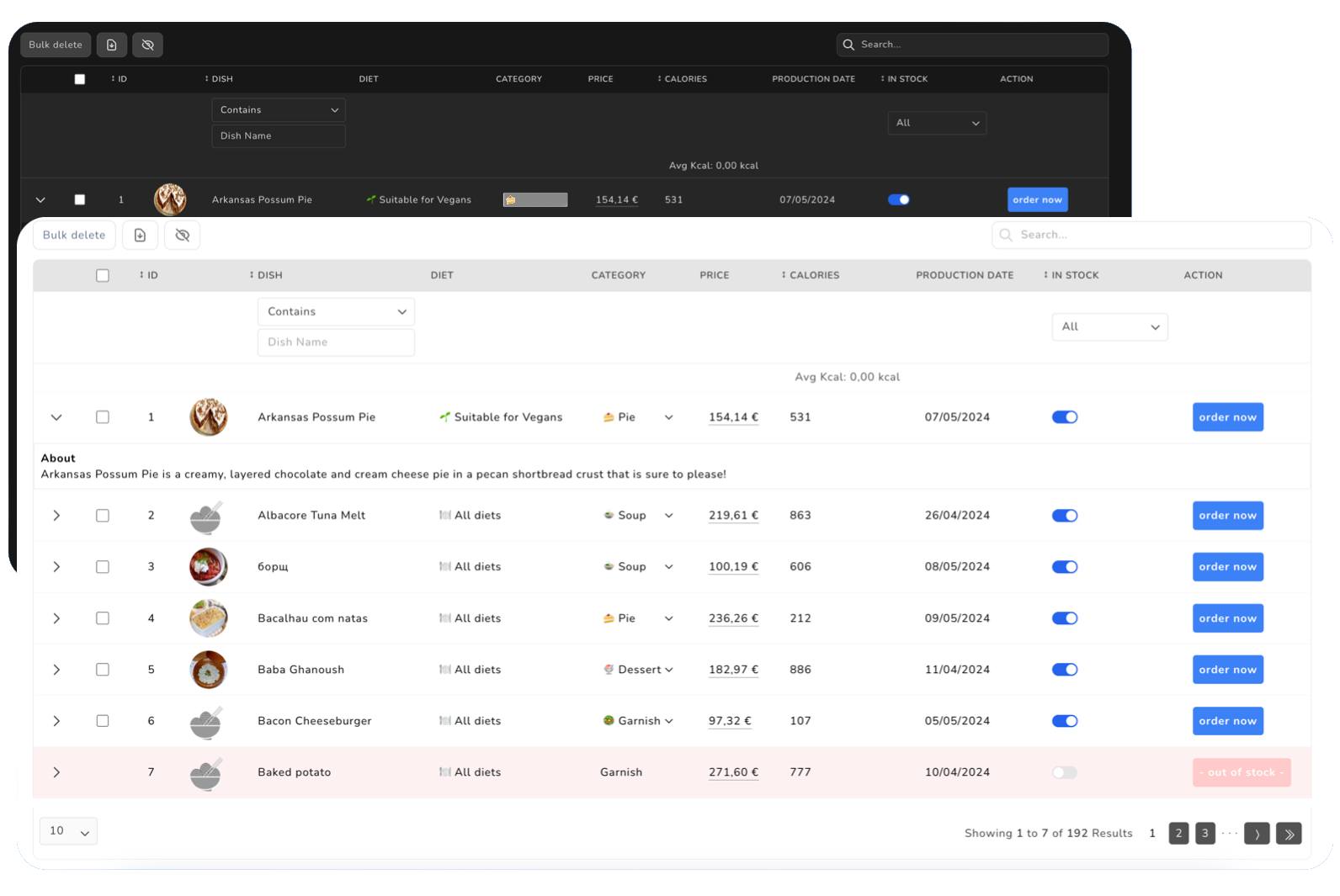The height and width of the screenshot is (896, 1340).
Task: Click the Dish Name filter input in light table
Action: pos(336,342)
